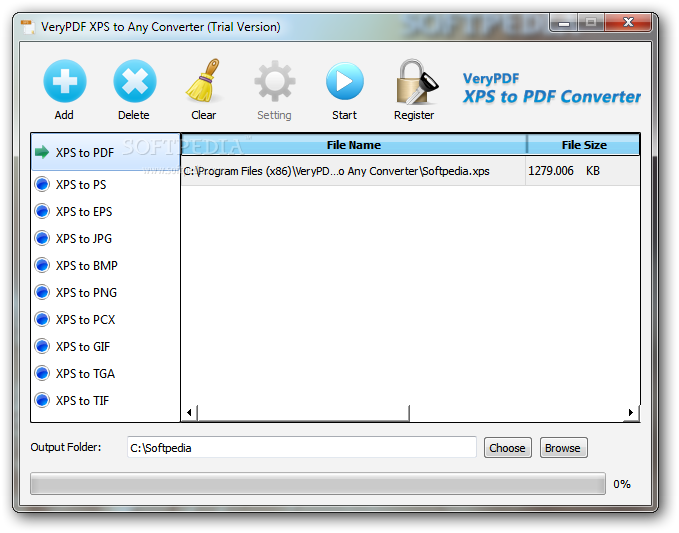Click the File Name column header
Image resolution: width=679 pixels, height=533 pixels.
coord(354,145)
